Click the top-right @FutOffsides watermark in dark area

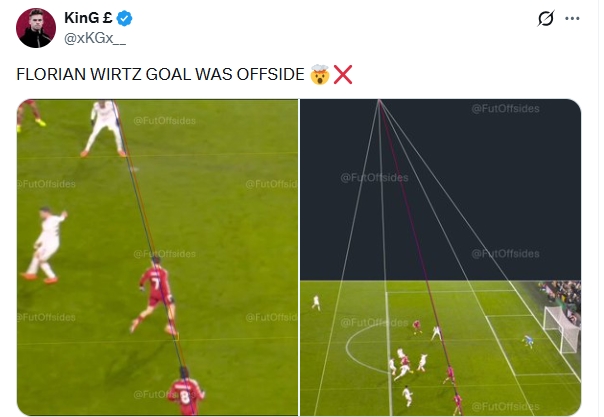point(505,109)
